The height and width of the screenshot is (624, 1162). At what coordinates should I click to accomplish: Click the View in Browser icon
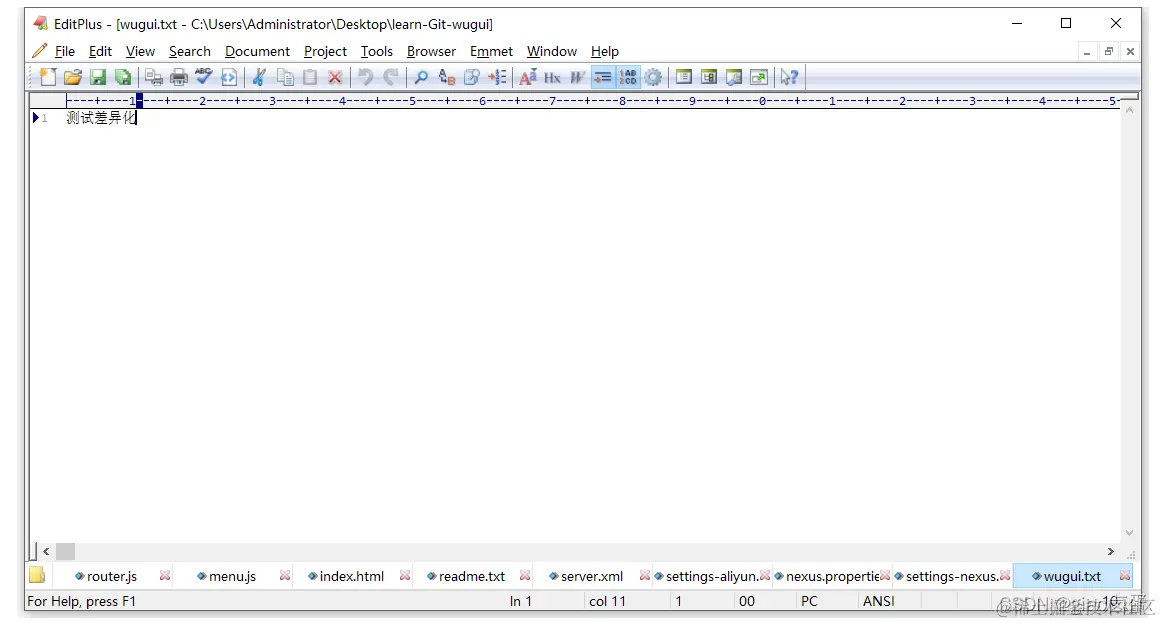[229, 77]
